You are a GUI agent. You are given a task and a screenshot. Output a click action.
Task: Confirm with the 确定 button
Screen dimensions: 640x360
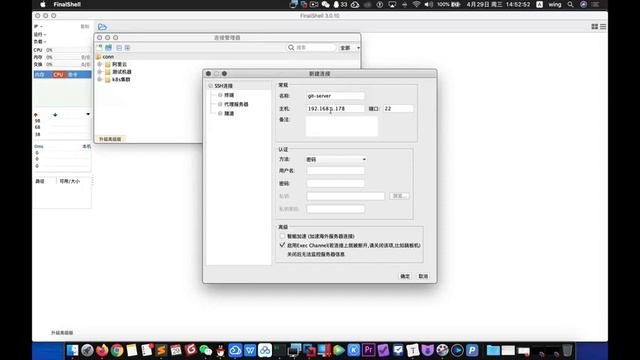(x=404, y=276)
